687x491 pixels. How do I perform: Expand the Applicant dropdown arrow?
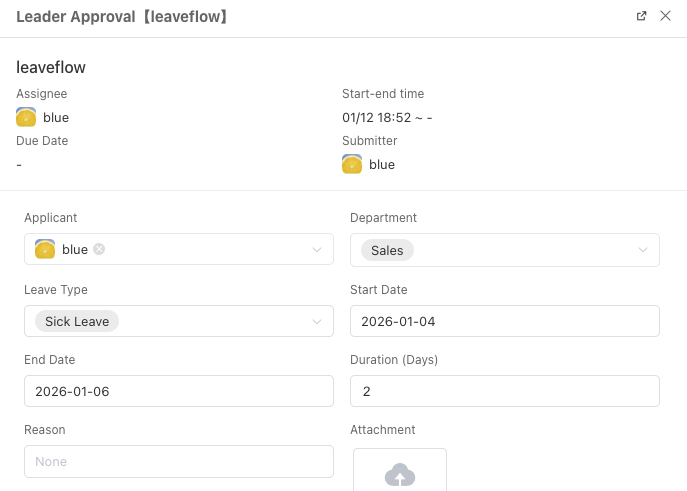click(317, 250)
